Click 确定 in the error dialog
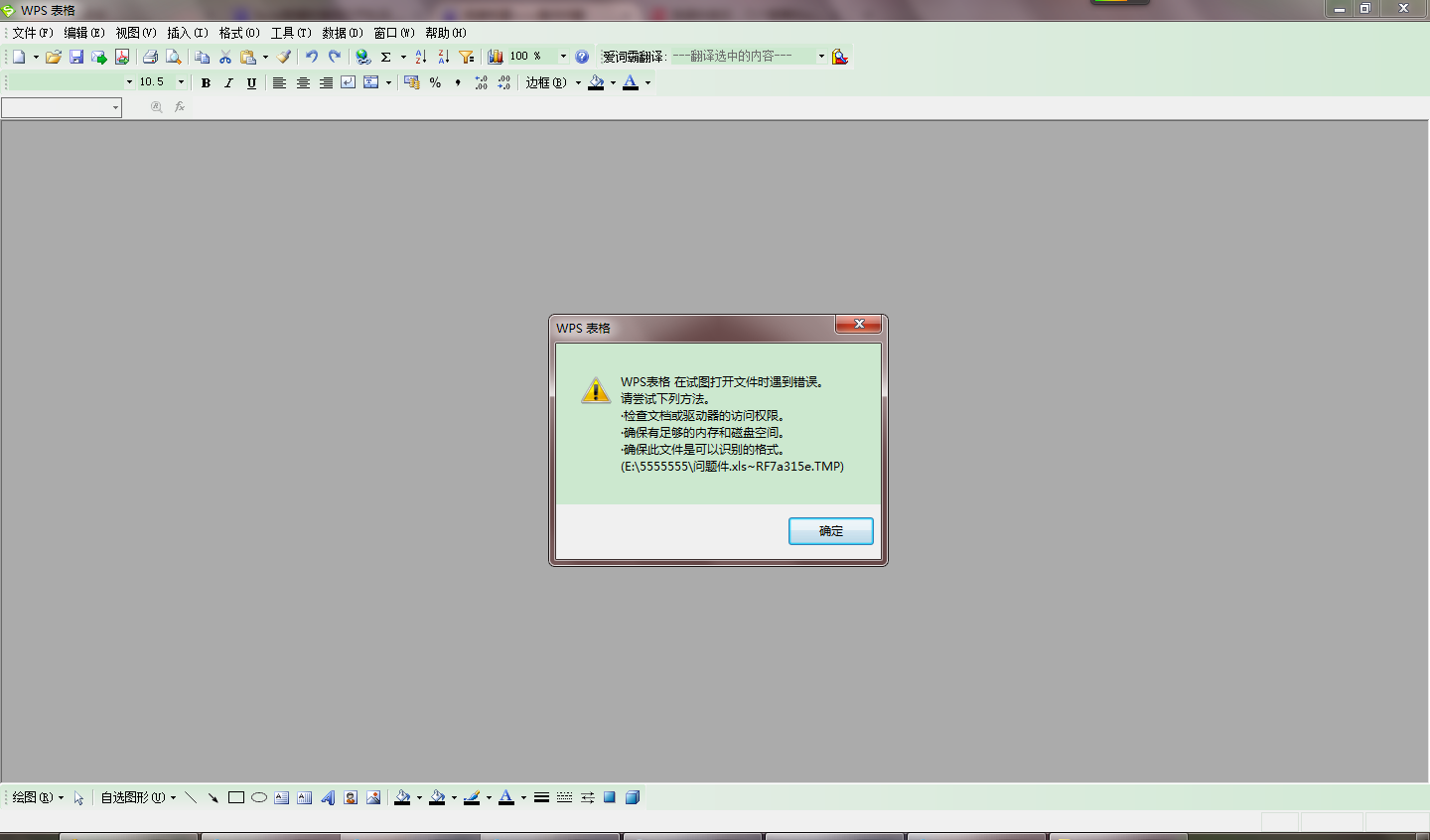 point(831,531)
